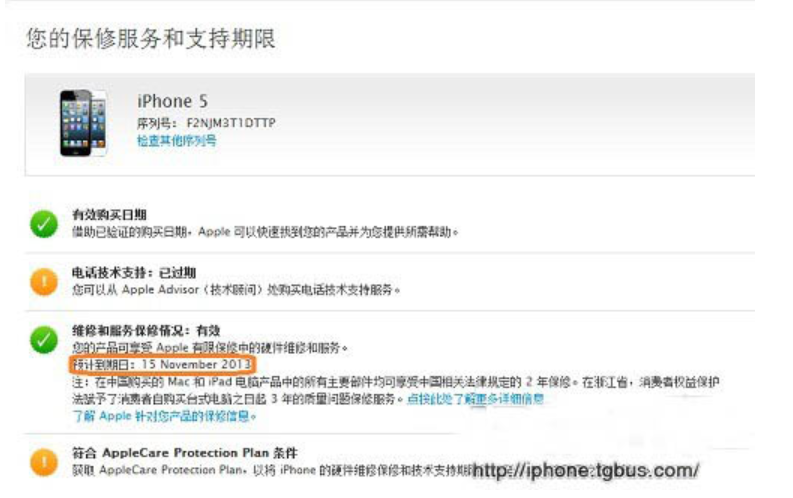Open the 检查其他序列号 link
Image resolution: width=793 pixels, height=498 pixels.
point(177,141)
